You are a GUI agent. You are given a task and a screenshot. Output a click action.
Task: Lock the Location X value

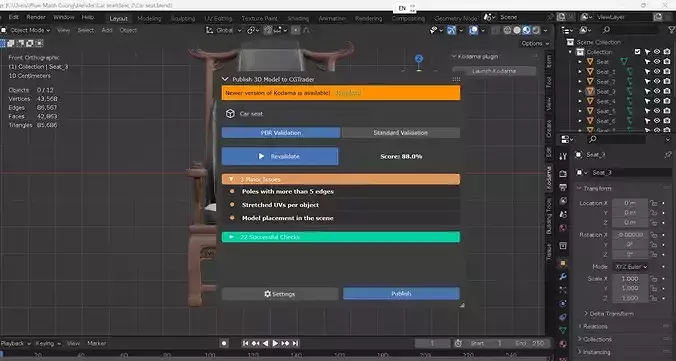pyautogui.click(x=654, y=203)
